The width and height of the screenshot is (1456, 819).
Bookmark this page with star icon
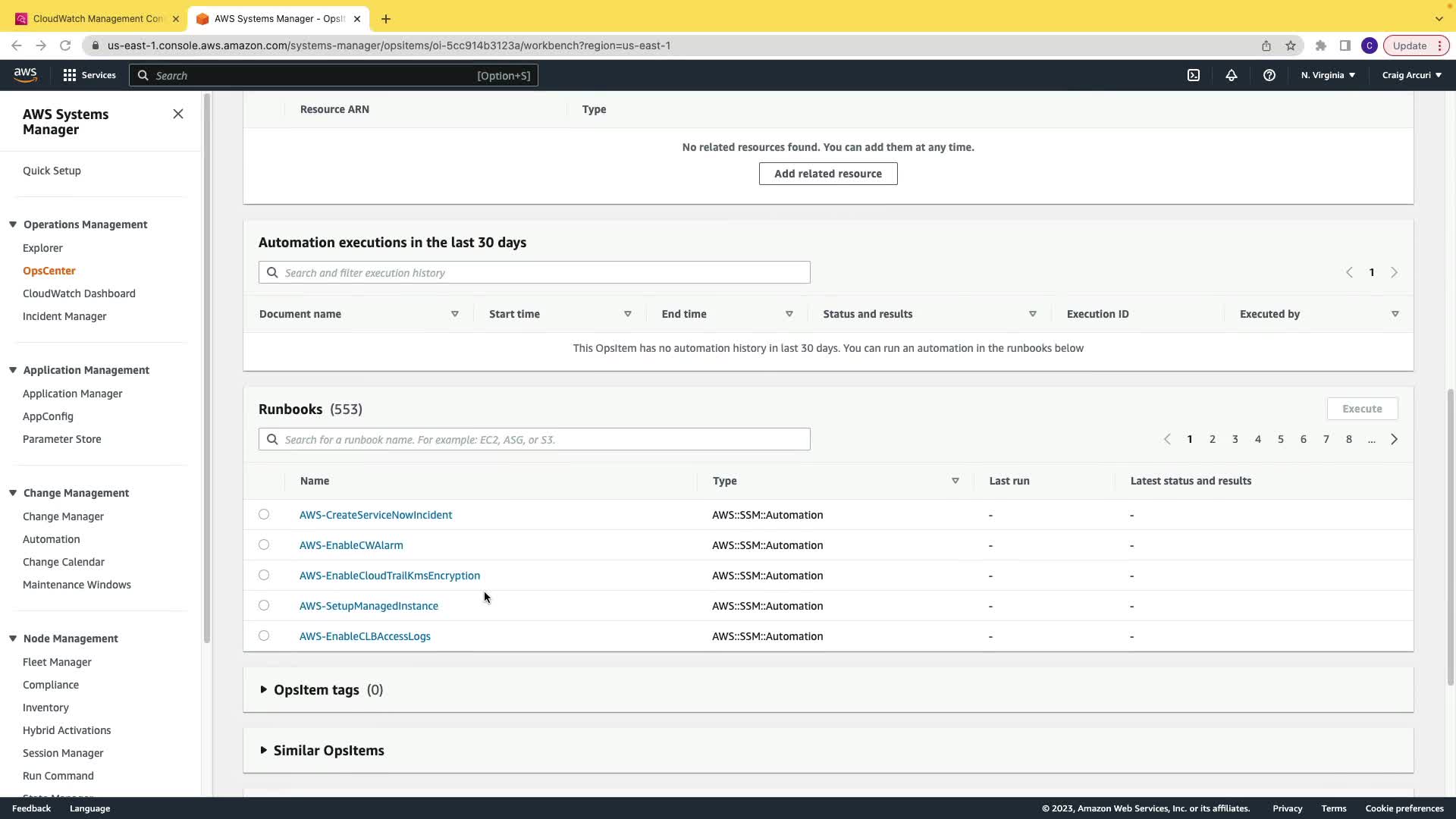point(1291,45)
